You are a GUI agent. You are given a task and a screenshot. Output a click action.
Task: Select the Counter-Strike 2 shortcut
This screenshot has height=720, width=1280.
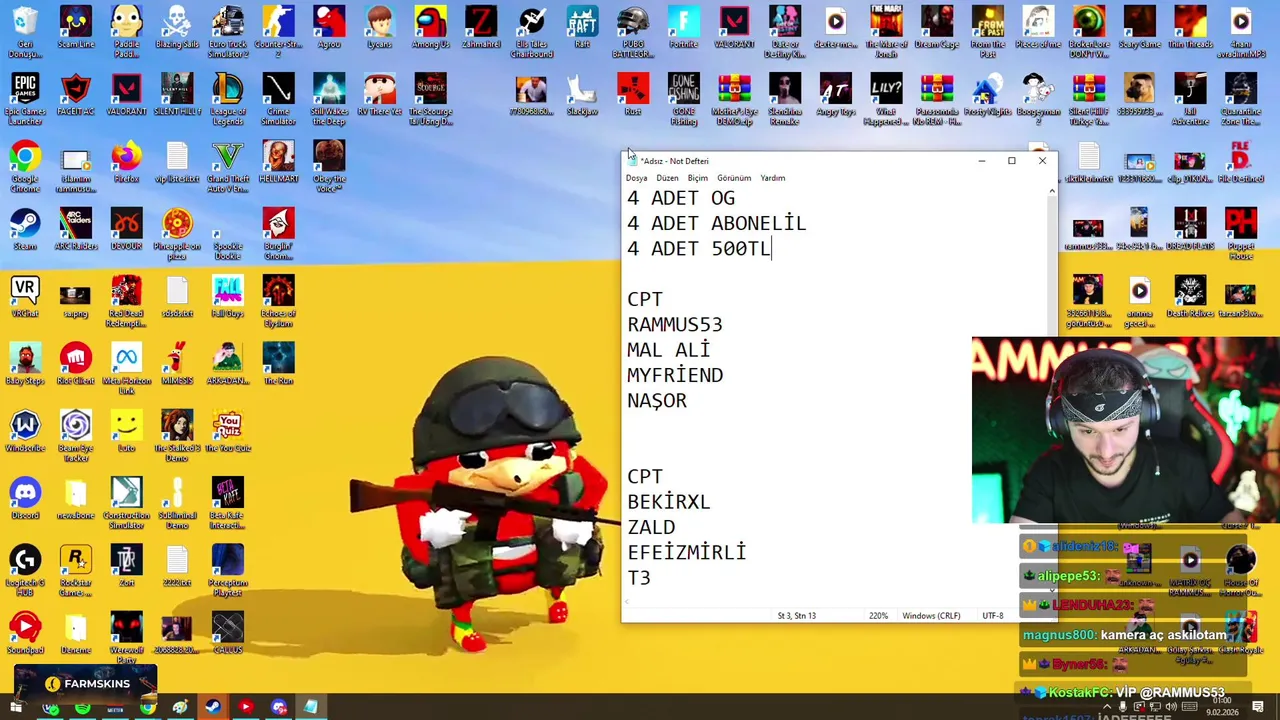point(278,32)
